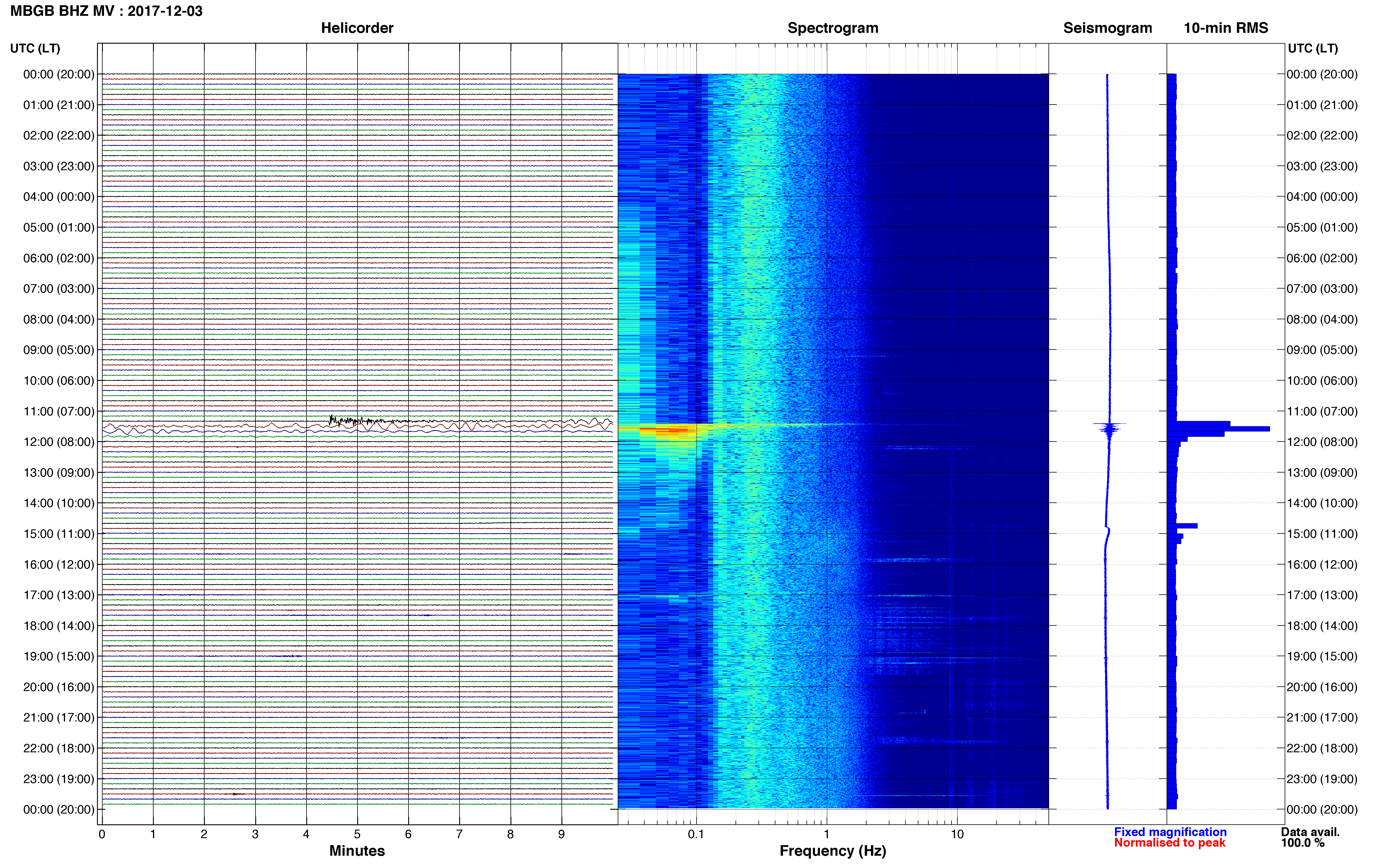The width and height of the screenshot is (1389, 868).
Task: Click the 'Helicorder' panel heading
Action: tap(357, 28)
